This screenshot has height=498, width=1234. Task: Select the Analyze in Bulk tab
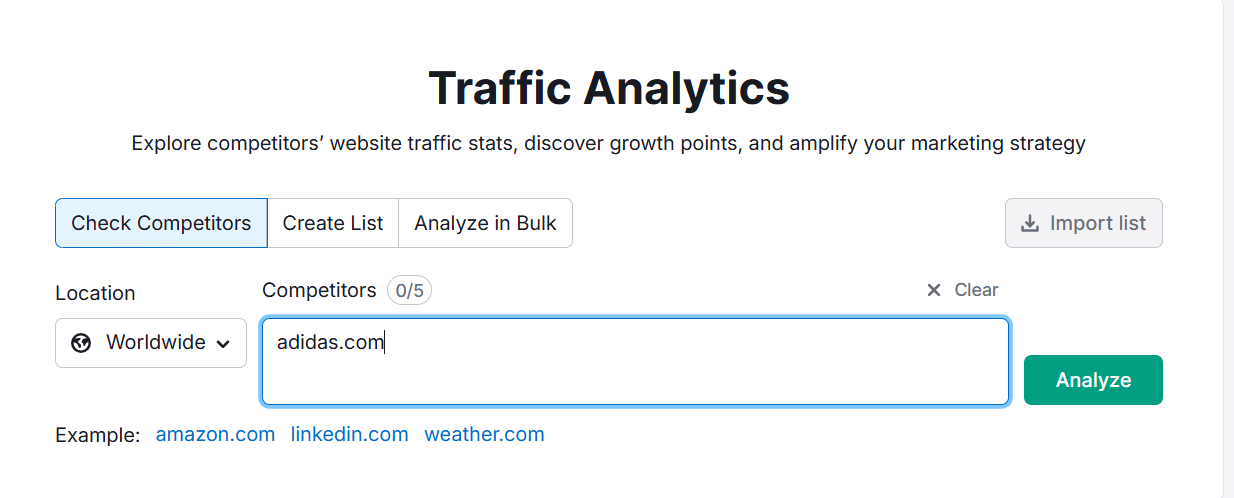(485, 223)
